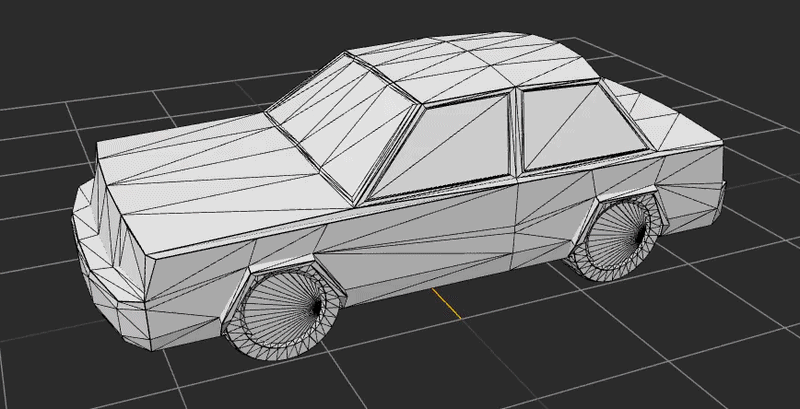Image resolution: width=800 pixels, height=409 pixels.
Task: Select the front side window
Action: (x=450, y=145)
